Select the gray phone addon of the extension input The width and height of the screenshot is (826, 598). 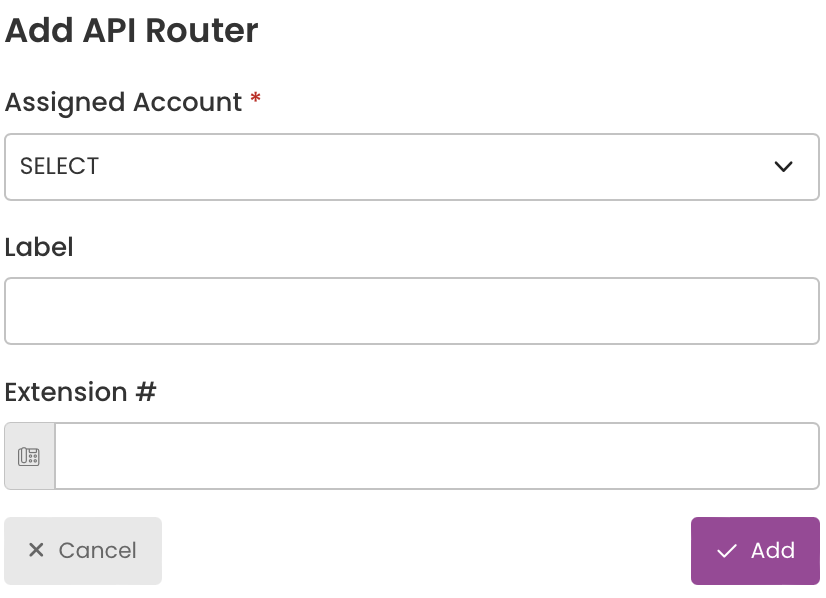pyautogui.click(x=30, y=456)
